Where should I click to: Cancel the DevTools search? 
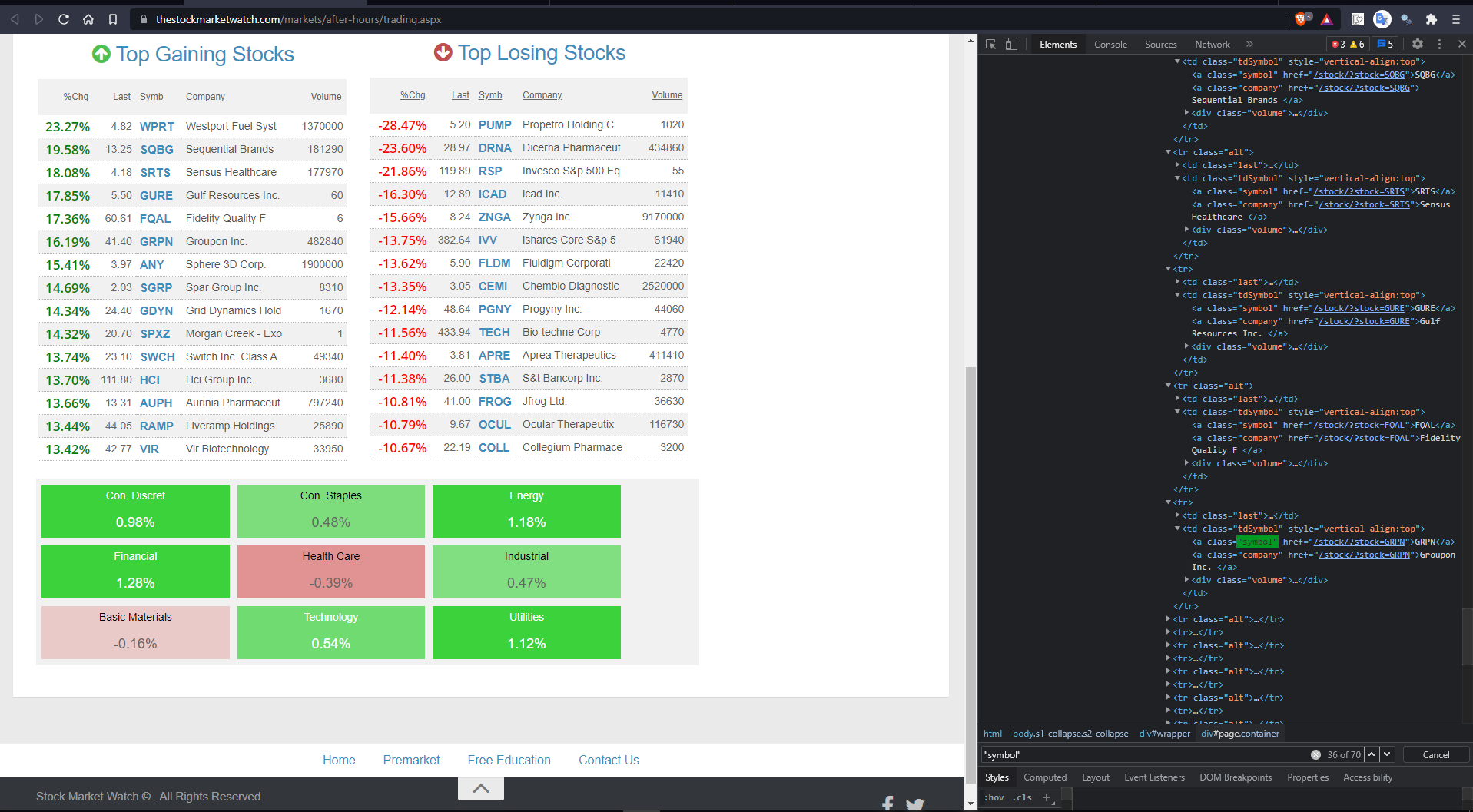coord(1435,754)
